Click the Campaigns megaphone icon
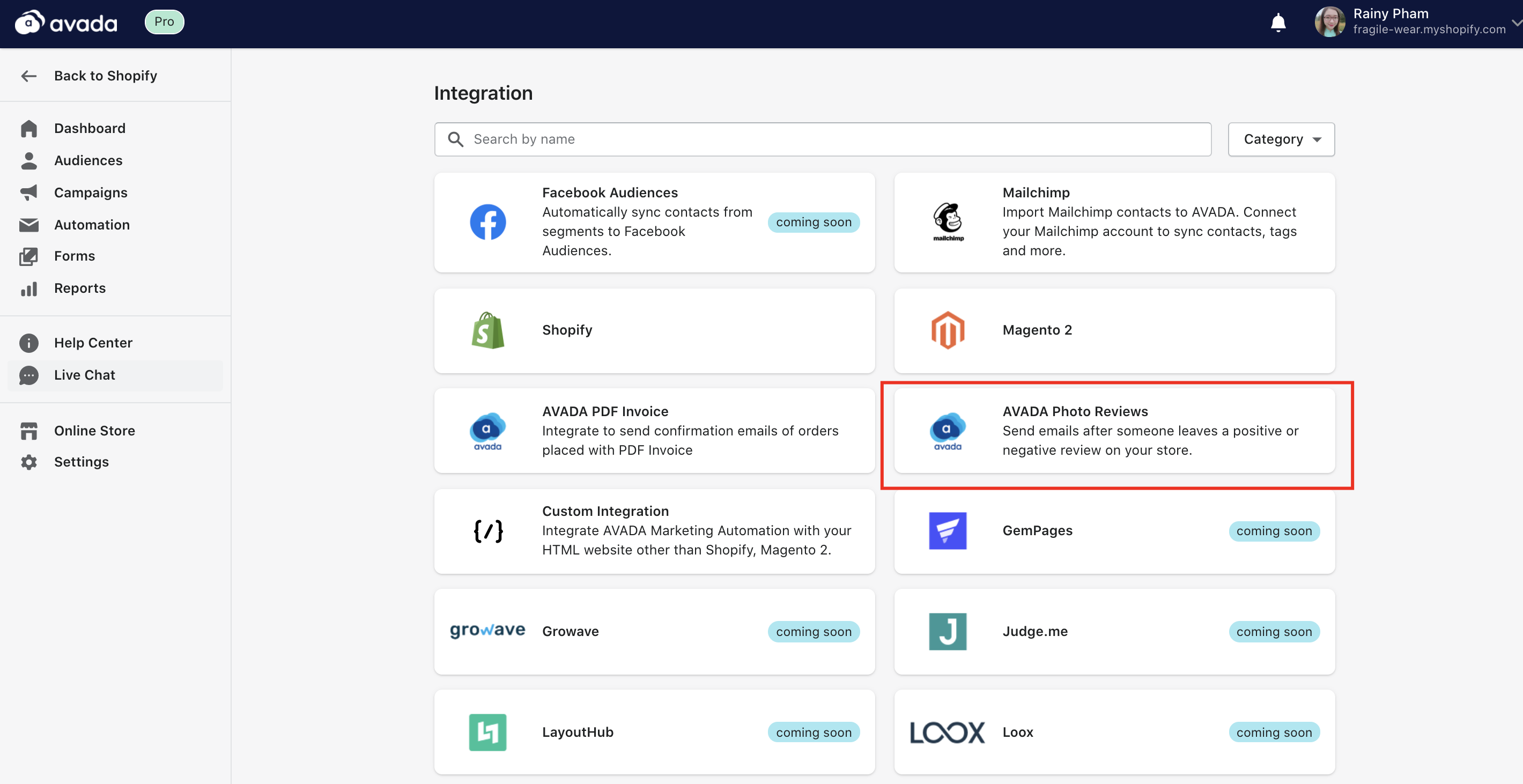The image size is (1523, 784). click(28, 192)
